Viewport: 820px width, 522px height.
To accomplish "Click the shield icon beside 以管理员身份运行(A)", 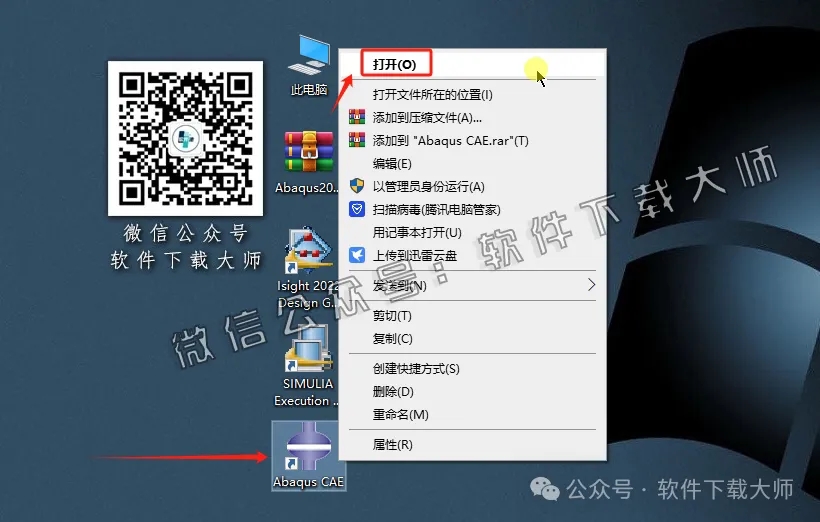I will click(357, 186).
